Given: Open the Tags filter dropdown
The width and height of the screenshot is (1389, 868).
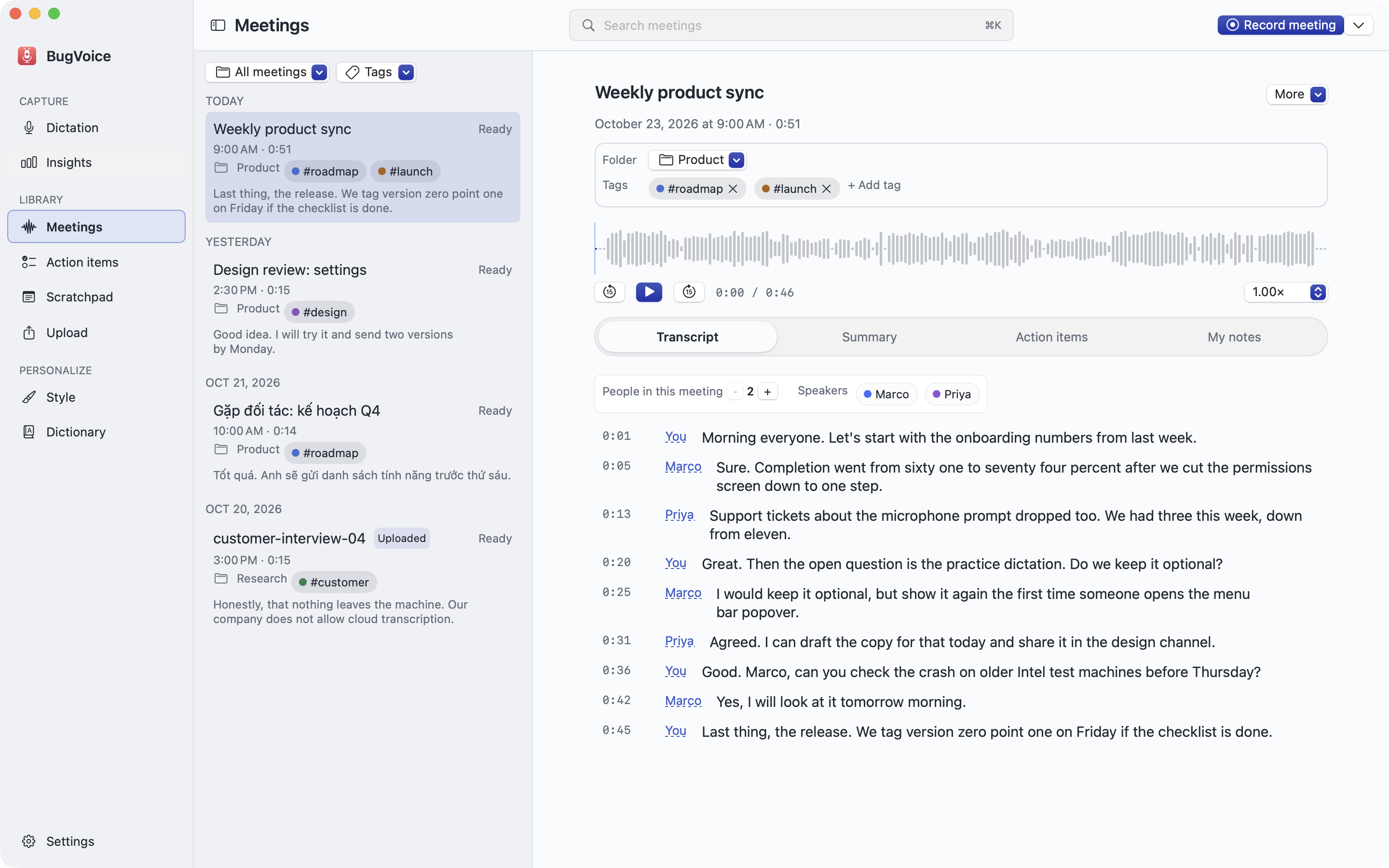Looking at the screenshot, I should pos(376,72).
